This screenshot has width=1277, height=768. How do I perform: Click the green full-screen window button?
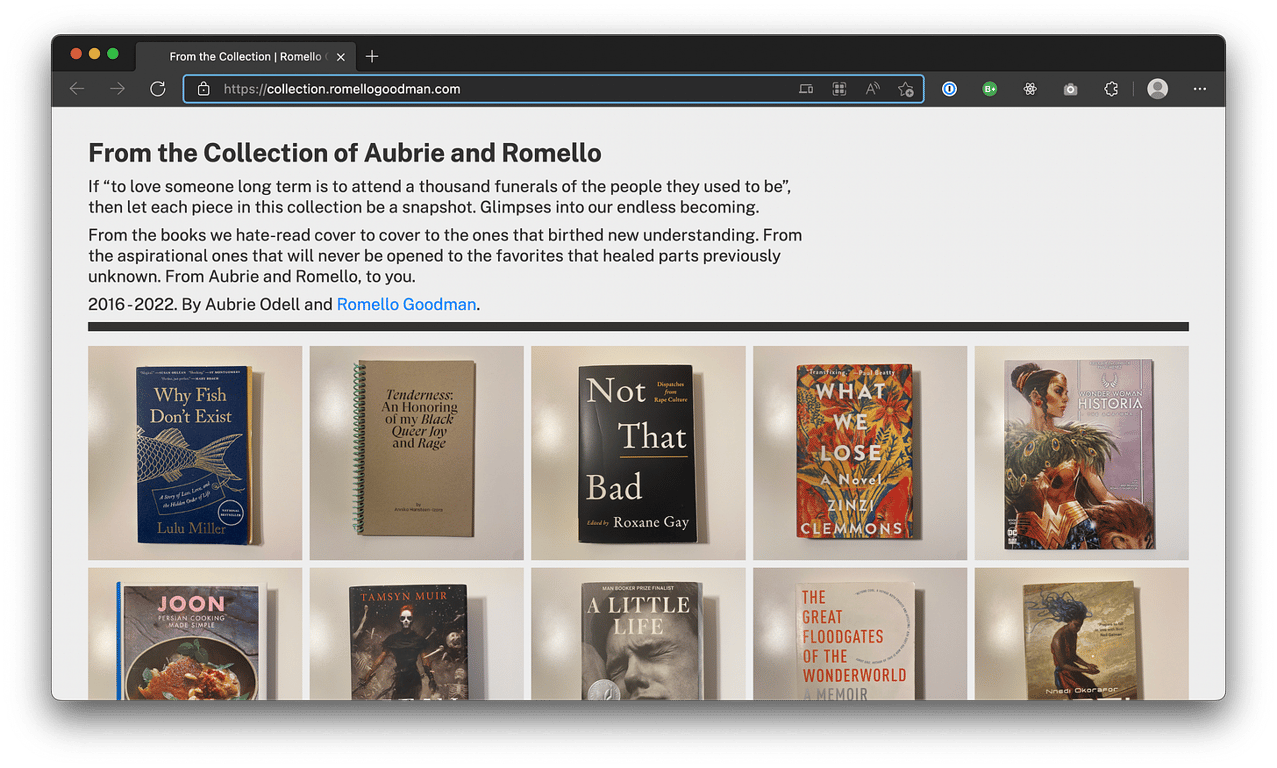click(x=113, y=54)
